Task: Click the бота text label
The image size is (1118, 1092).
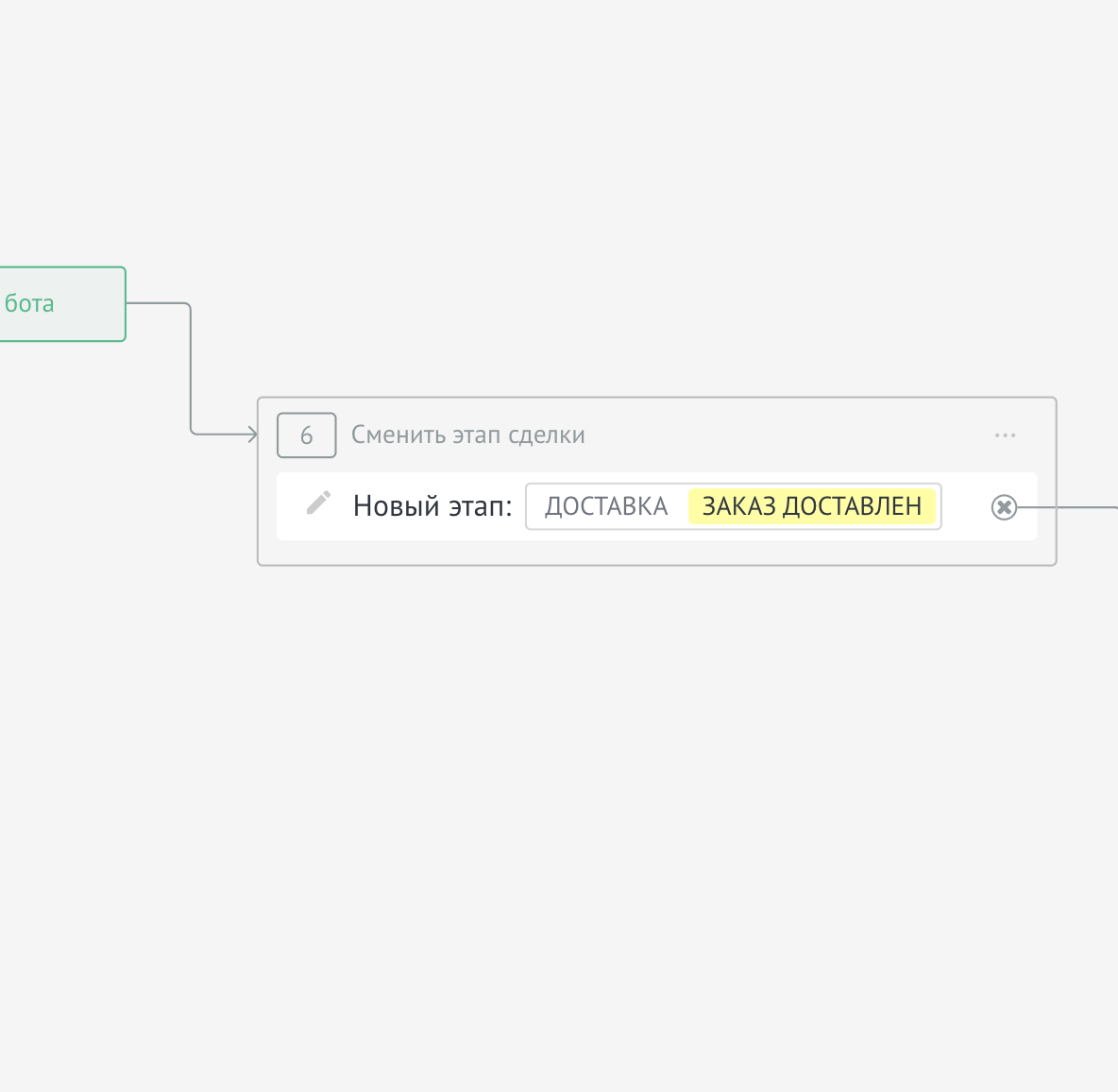Action: [x=29, y=304]
